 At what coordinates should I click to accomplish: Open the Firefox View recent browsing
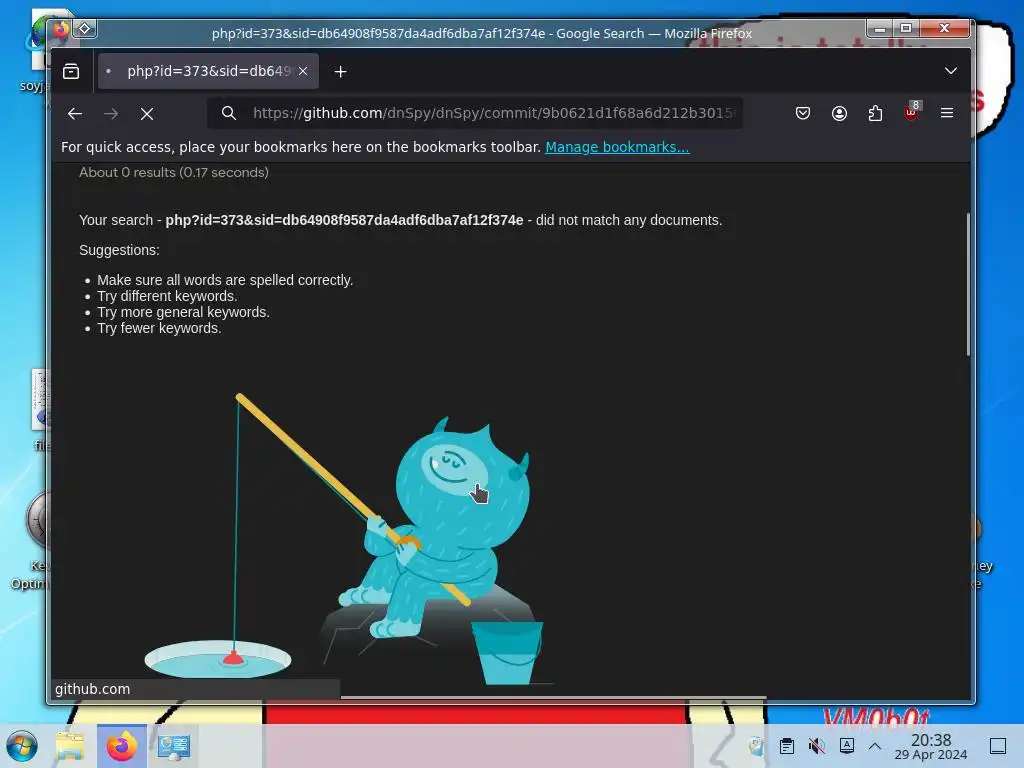point(71,71)
